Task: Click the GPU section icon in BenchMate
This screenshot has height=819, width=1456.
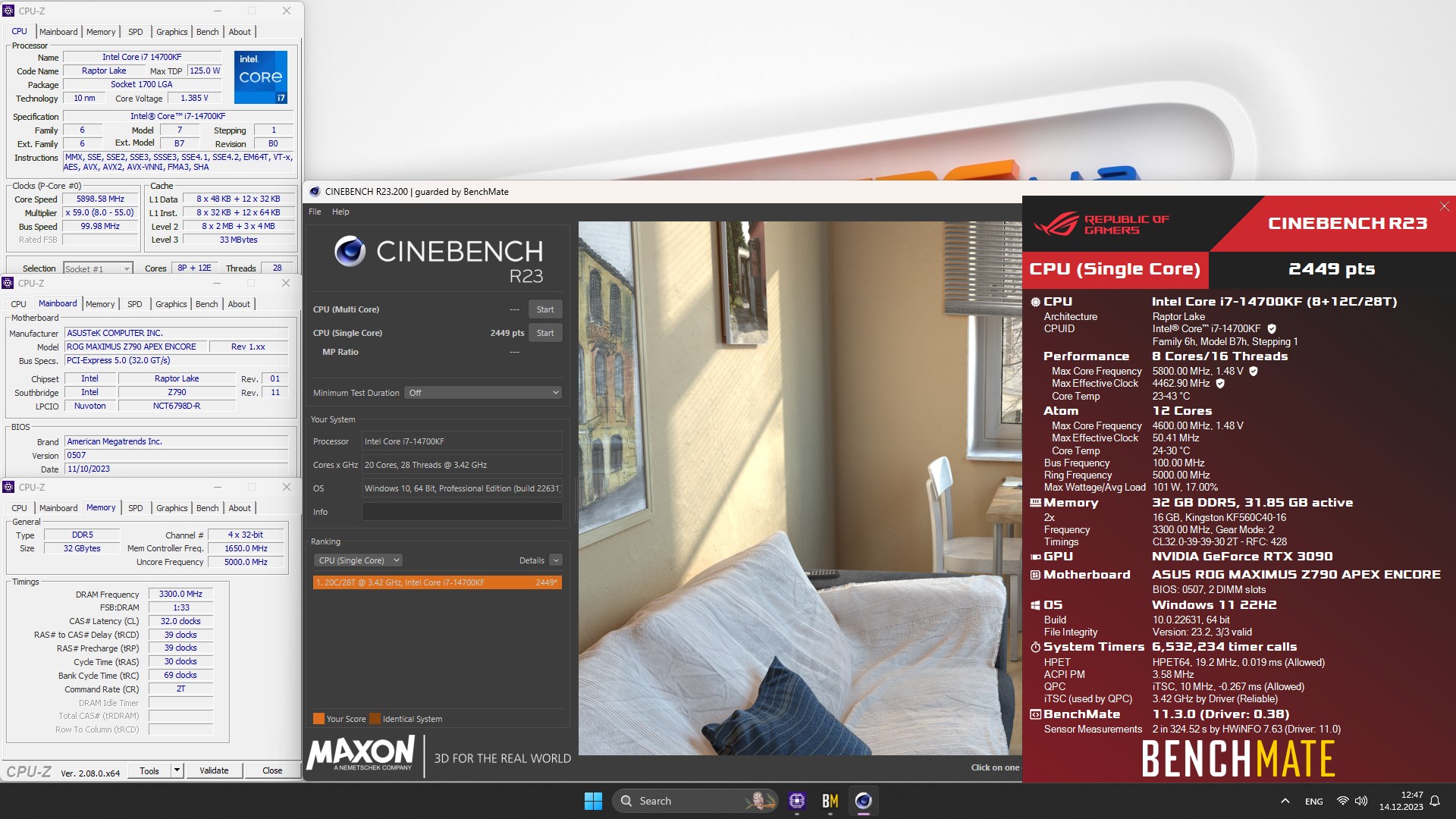Action: pos(1035,557)
